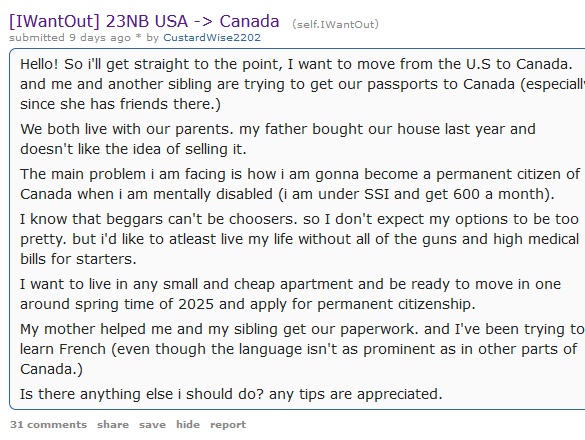Click the share button under the post
Image resolution: width=585 pixels, height=440 pixels.
113,425
